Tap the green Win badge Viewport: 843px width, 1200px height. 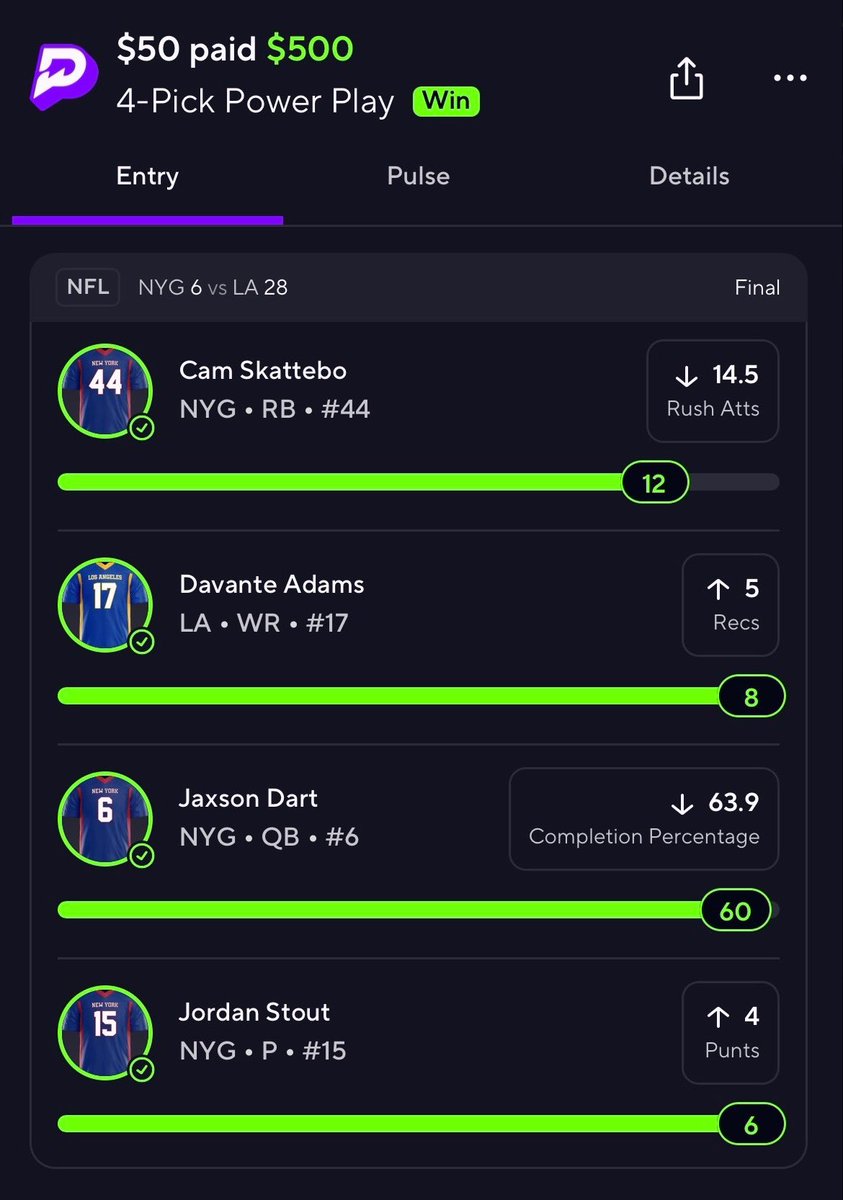pos(447,101)
